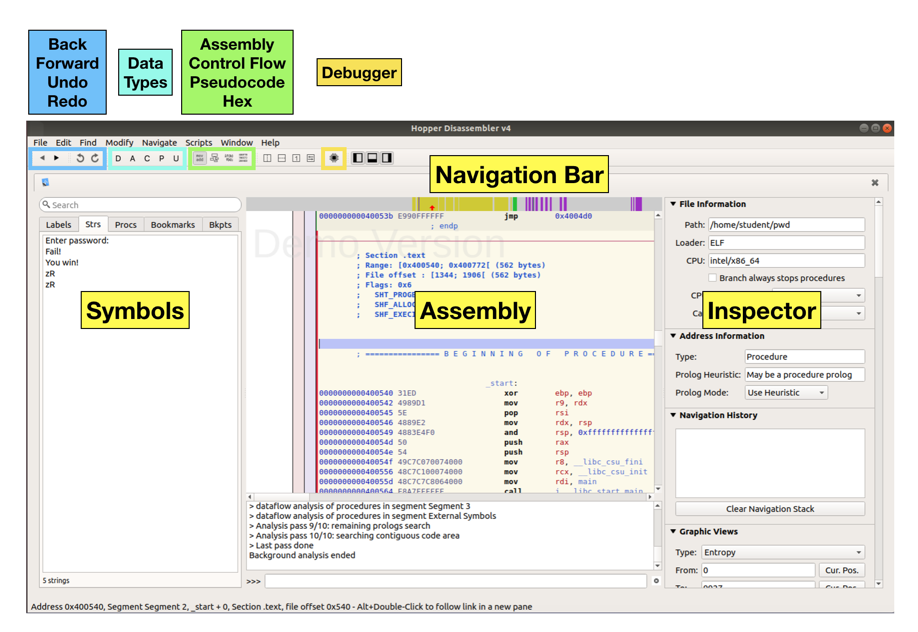The width and height of the screenshot is (918, 632).
Task: Open the Prolog Mode dropdown
Action: coord(786,392)
